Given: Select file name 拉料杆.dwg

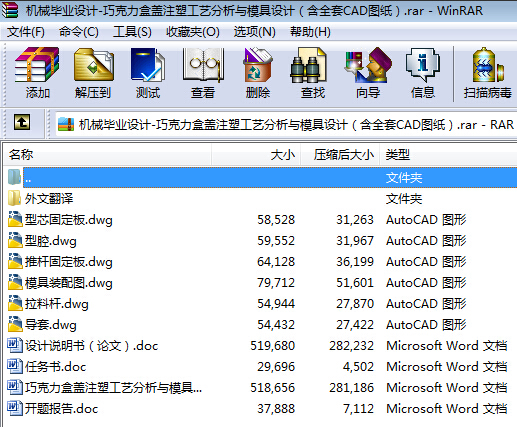Looking at the screenshot, I should click(57, 304).
